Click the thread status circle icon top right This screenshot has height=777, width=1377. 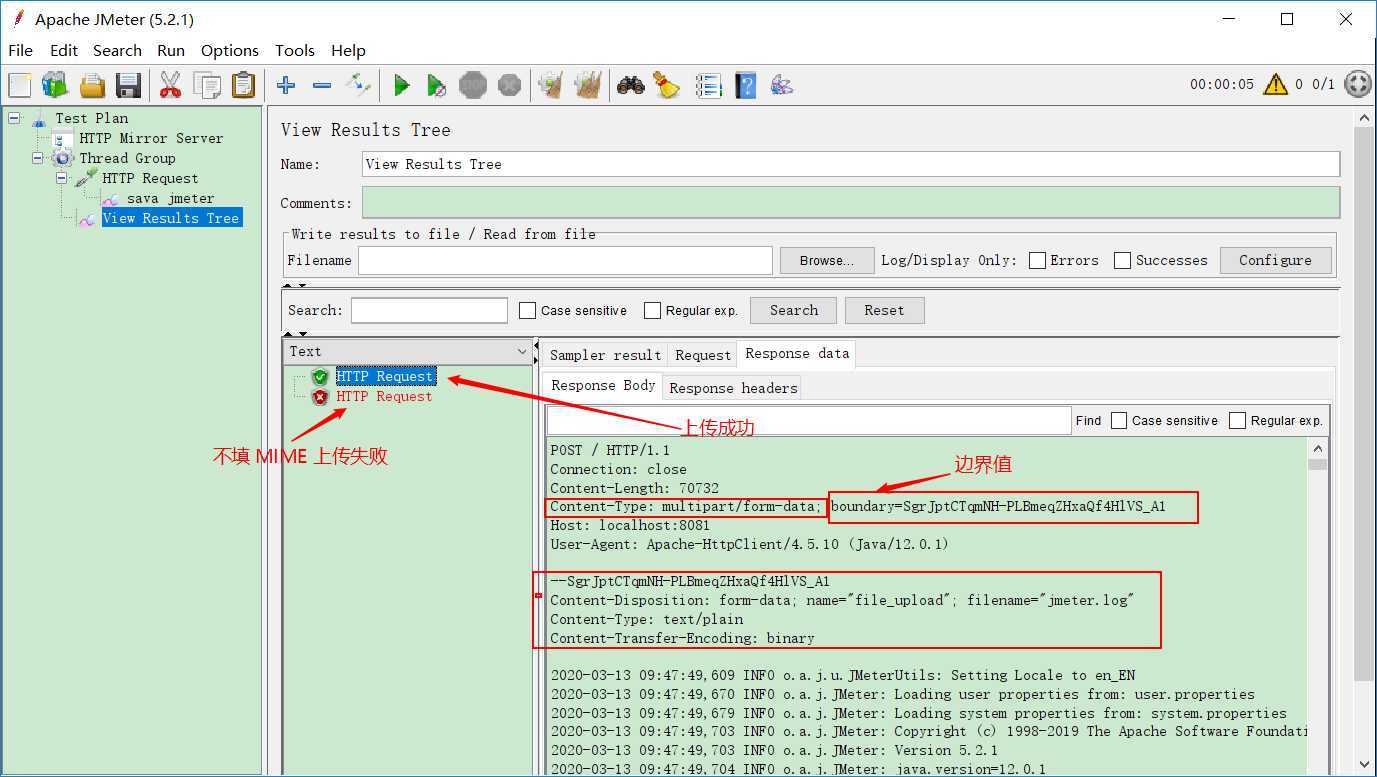click(x=1358, y=84)
